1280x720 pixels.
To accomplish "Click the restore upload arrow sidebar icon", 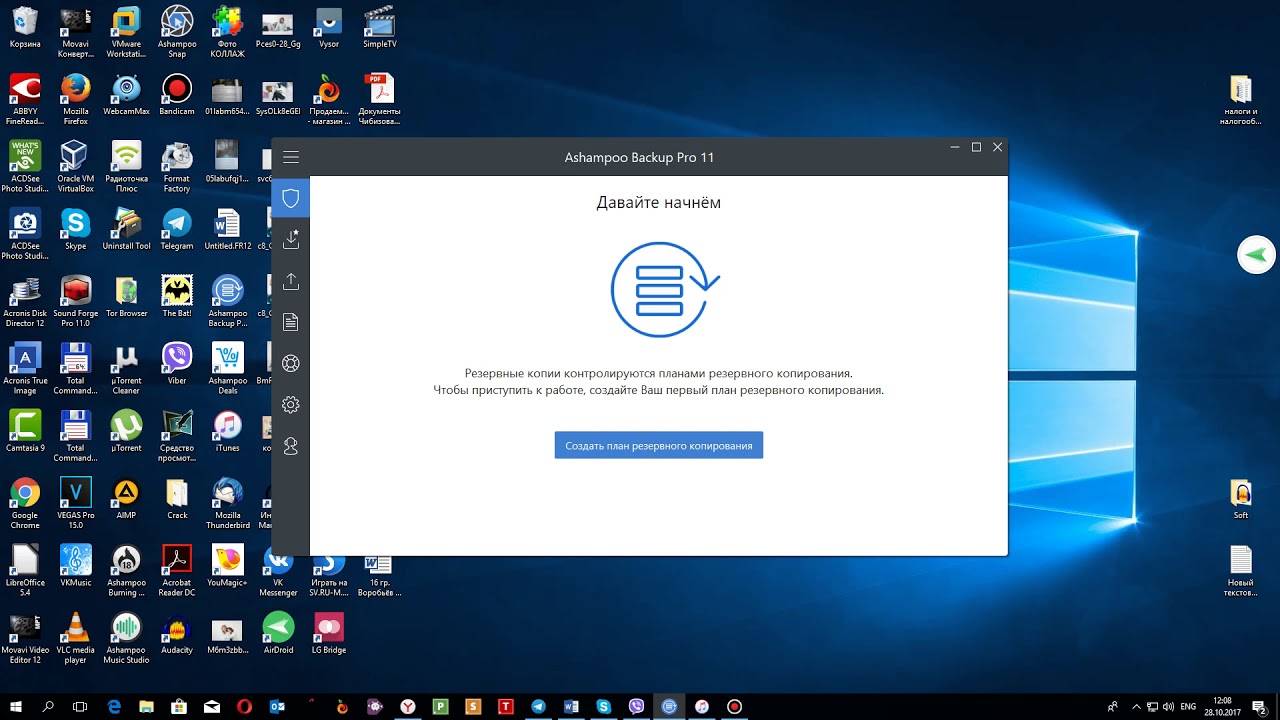I will pyautogui.click(x=291, y=281).
